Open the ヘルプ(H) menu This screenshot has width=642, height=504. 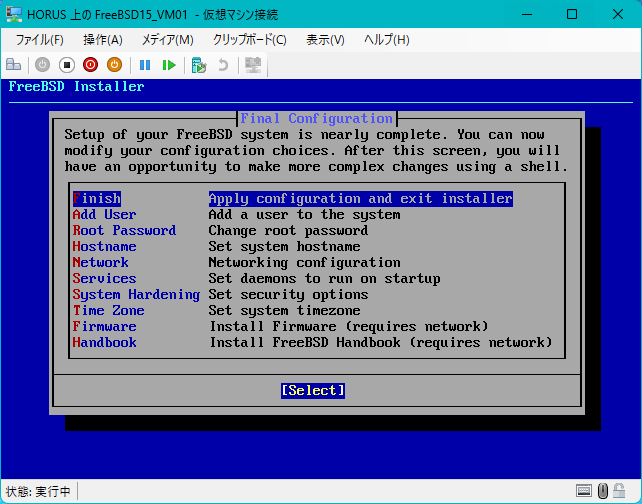[x=387, y=40]
